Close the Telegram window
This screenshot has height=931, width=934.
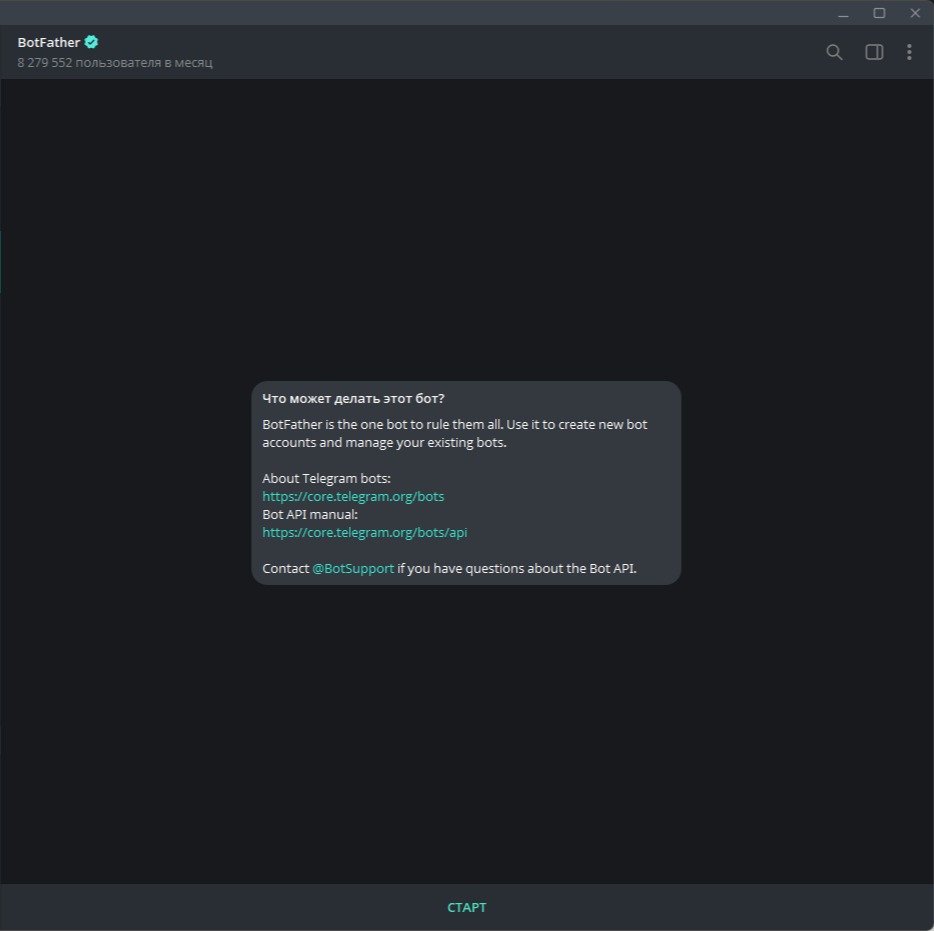pyautogui.click(x=916, y=13)
